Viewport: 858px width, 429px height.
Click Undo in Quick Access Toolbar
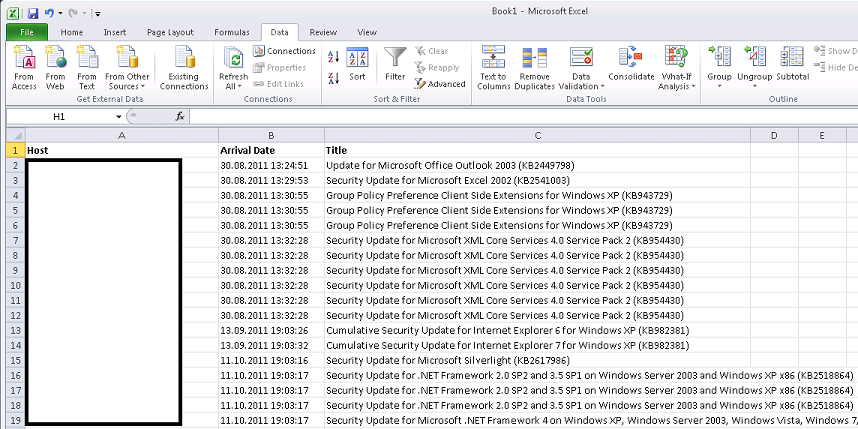pyautogui.click(x=49, y=12)
